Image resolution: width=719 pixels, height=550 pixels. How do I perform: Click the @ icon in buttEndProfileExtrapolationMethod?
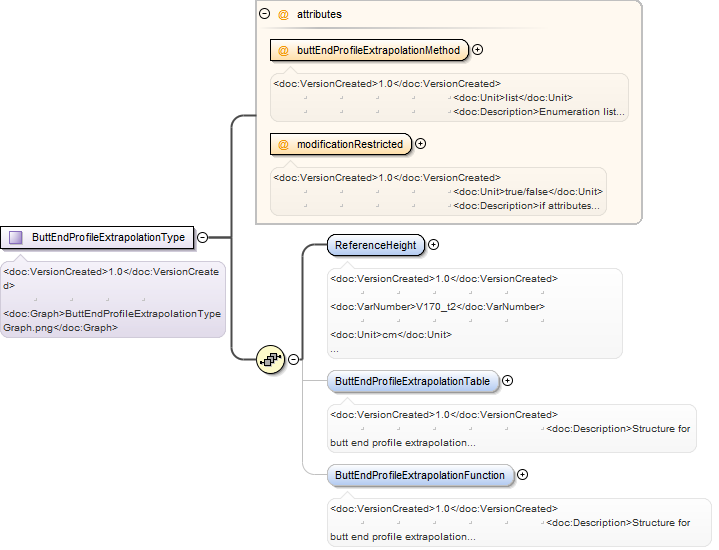pyautogui.click(x=283, y=50)
